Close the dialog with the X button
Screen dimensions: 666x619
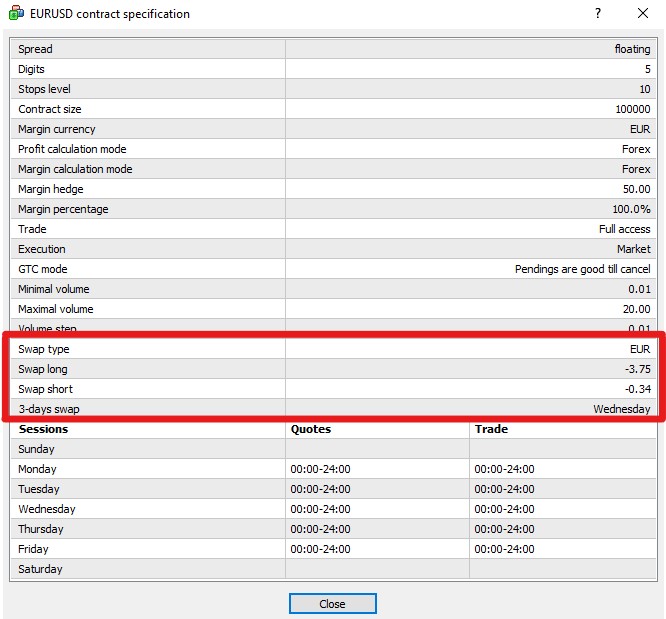(643, 14)
